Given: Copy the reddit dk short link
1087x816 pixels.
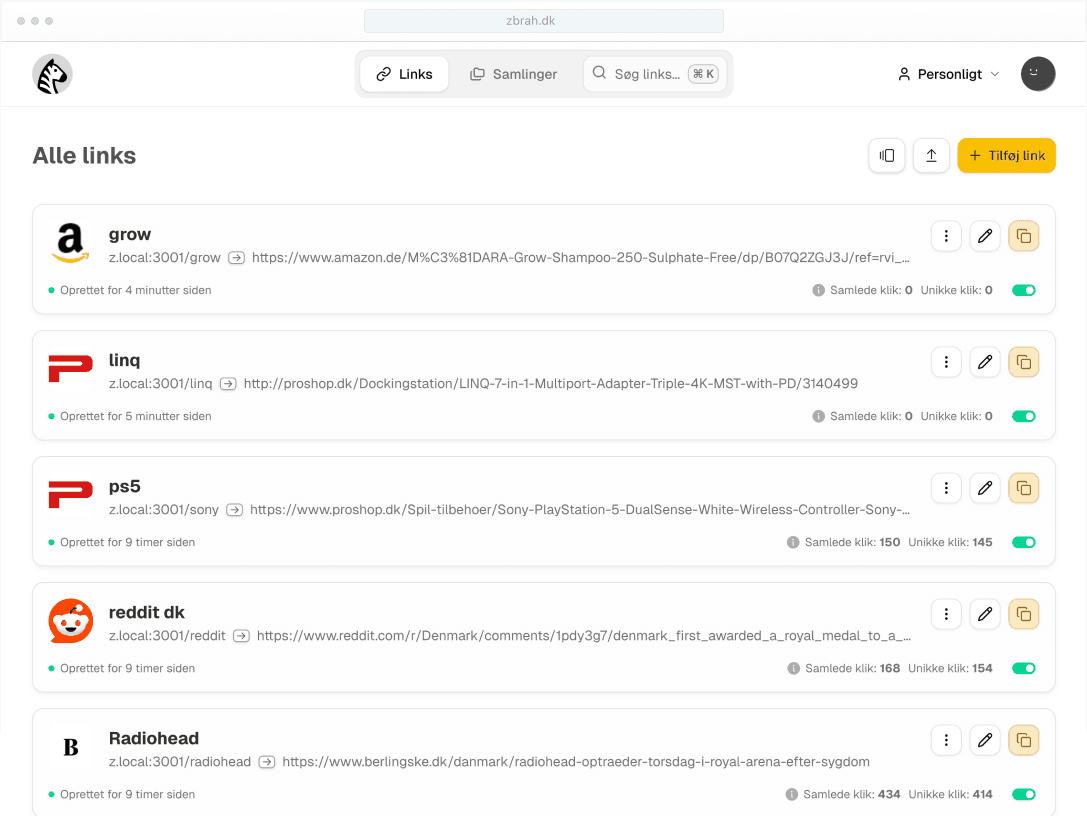Looking at the screenshot, I should (x=1023, y=614).
